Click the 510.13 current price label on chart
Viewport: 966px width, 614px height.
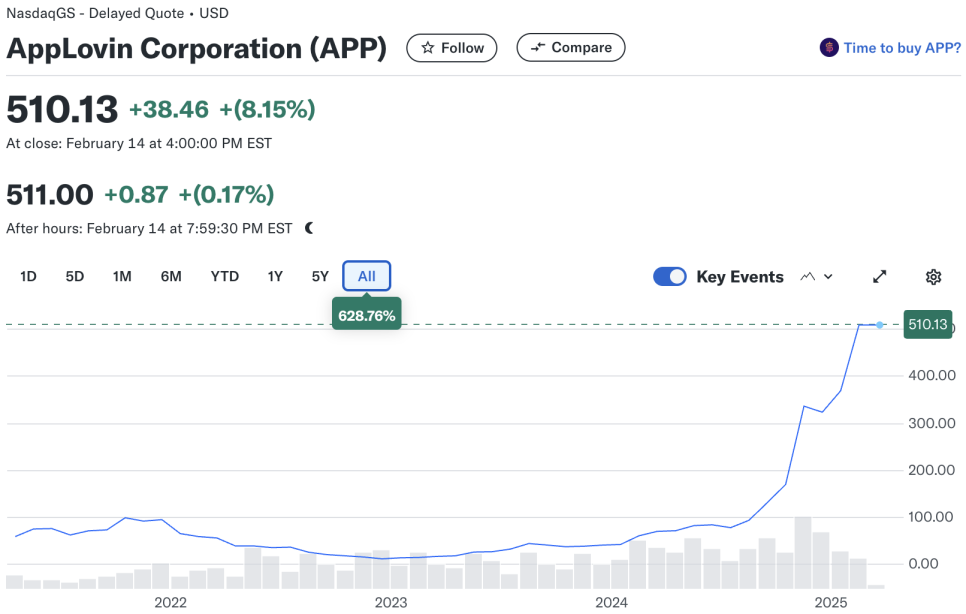[x=928, y=325]
